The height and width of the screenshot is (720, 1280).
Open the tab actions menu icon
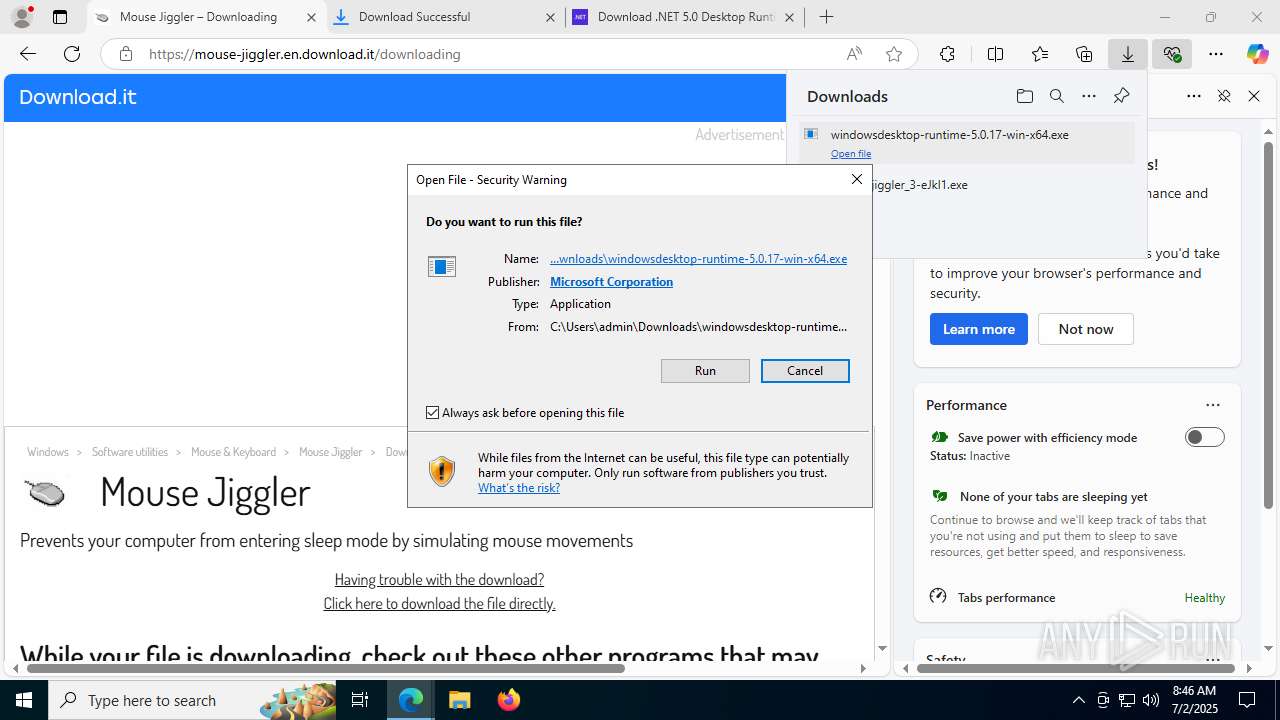[60, 17]
